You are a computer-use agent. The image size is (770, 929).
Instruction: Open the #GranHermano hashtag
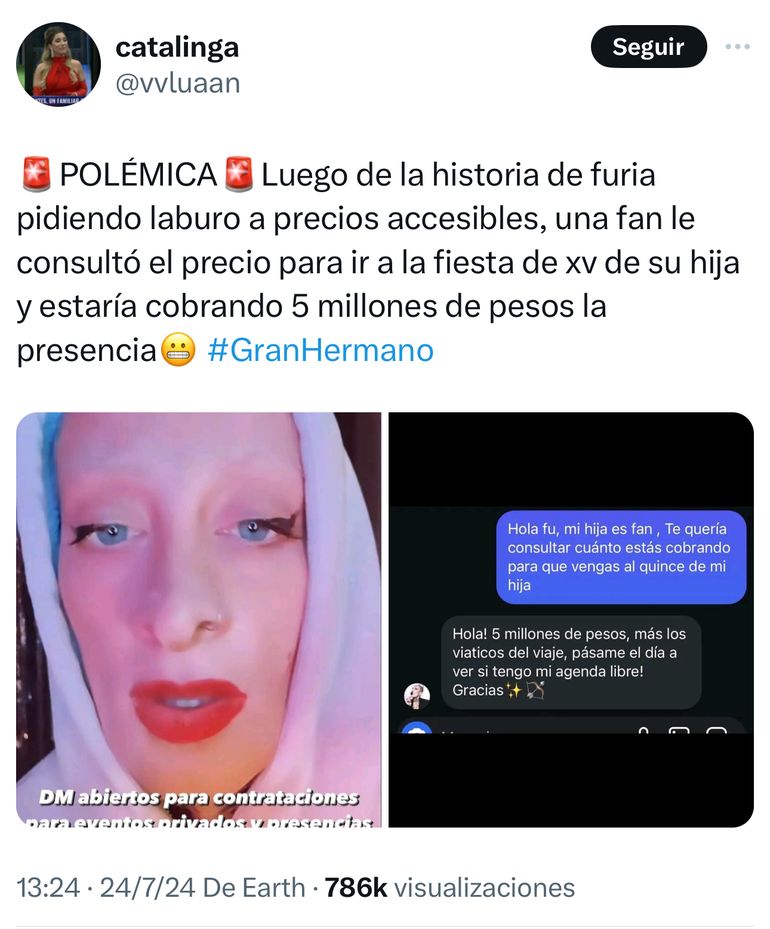[x=320, y=350]
